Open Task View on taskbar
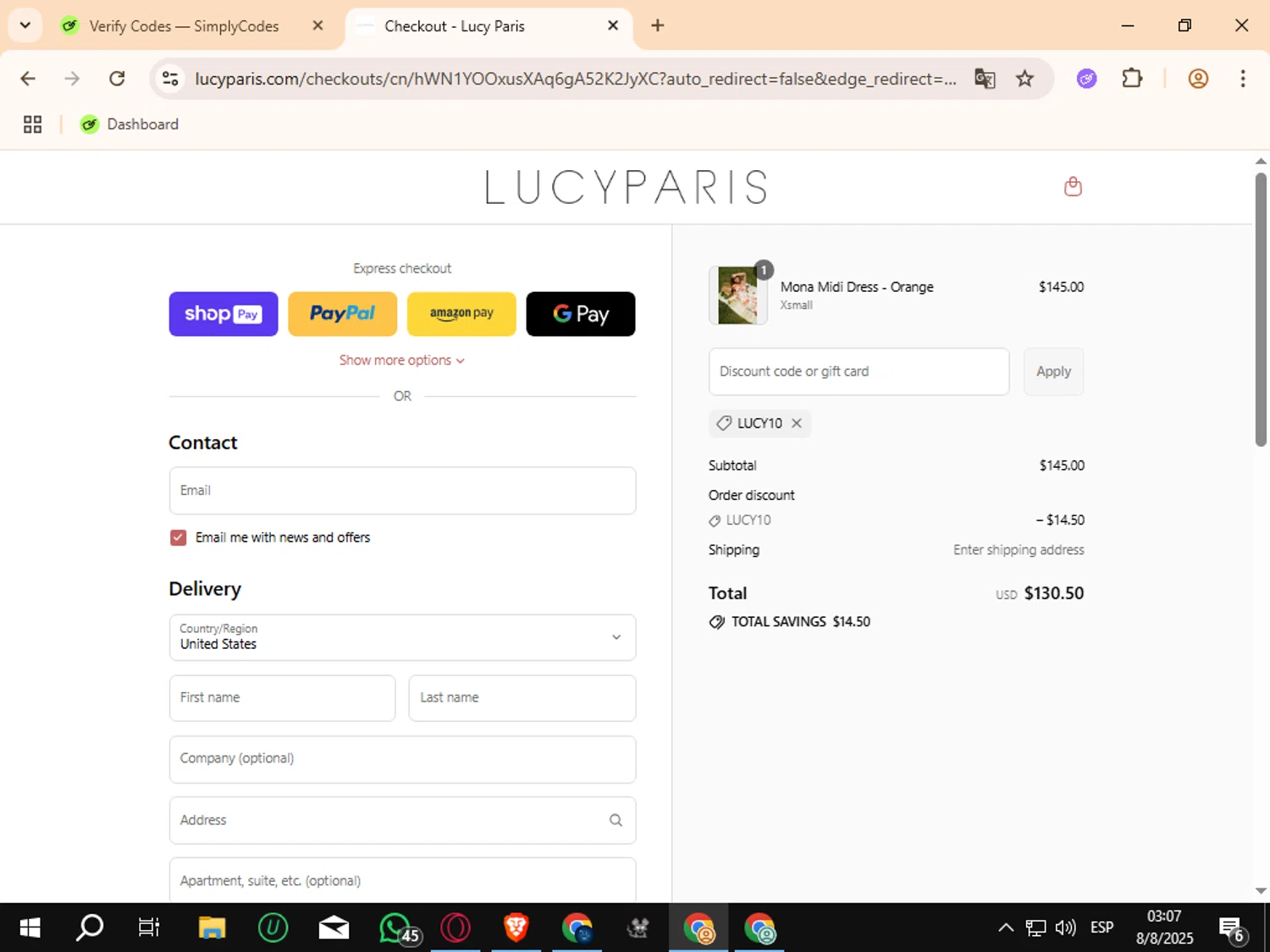Image resolution: width=1270 pixels, height=952 pixels. [x=149, y=928]
